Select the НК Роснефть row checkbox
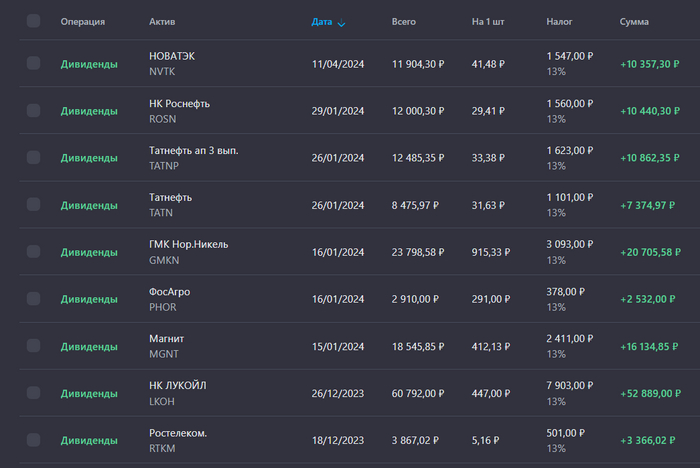 [x=34, y=110]
